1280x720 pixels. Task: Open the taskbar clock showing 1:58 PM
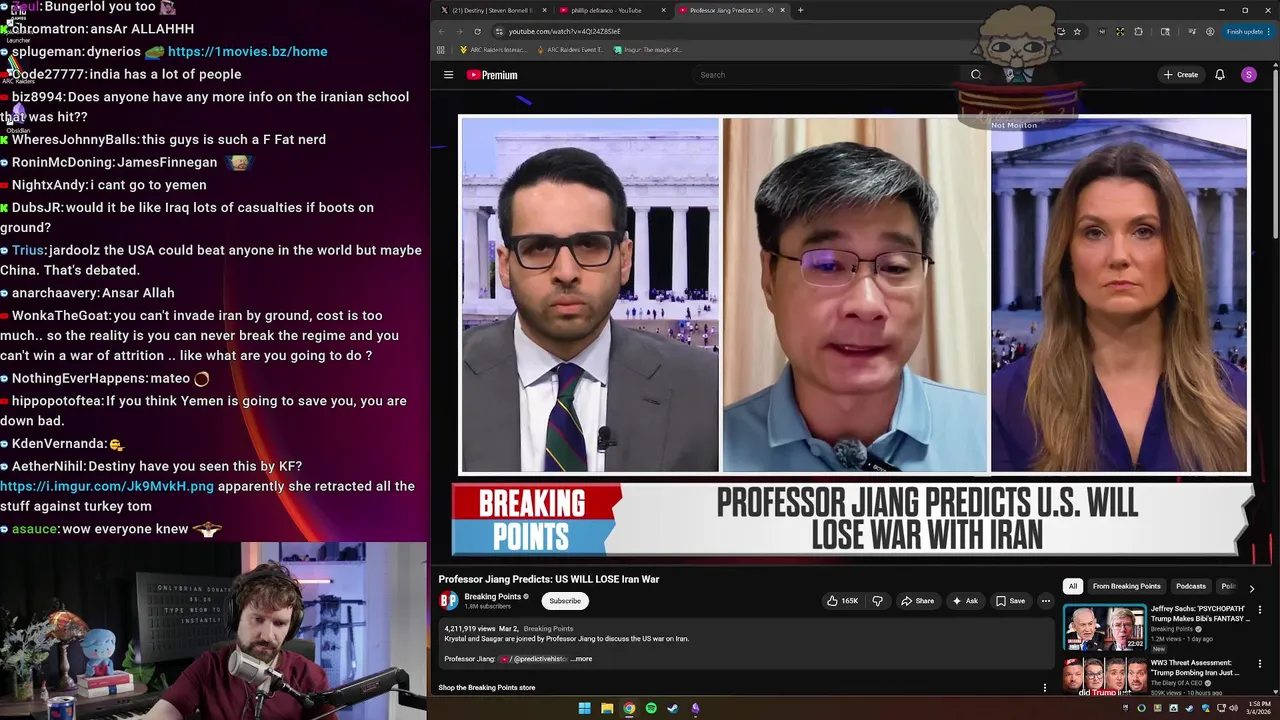point(1257,708)
